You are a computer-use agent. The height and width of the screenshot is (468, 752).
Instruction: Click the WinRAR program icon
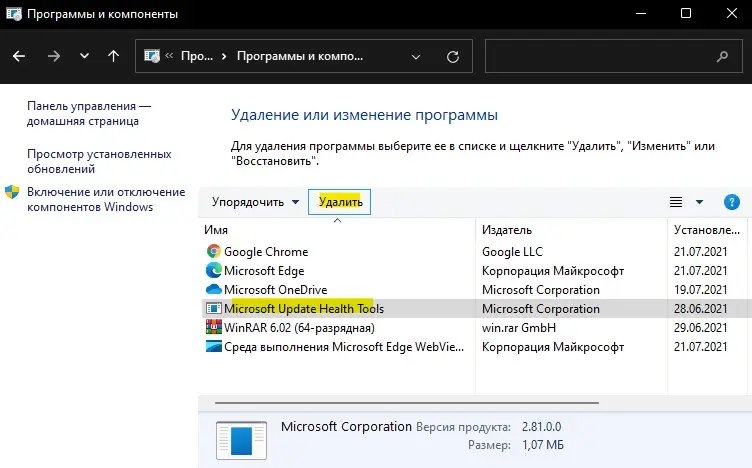coord(213,328)
